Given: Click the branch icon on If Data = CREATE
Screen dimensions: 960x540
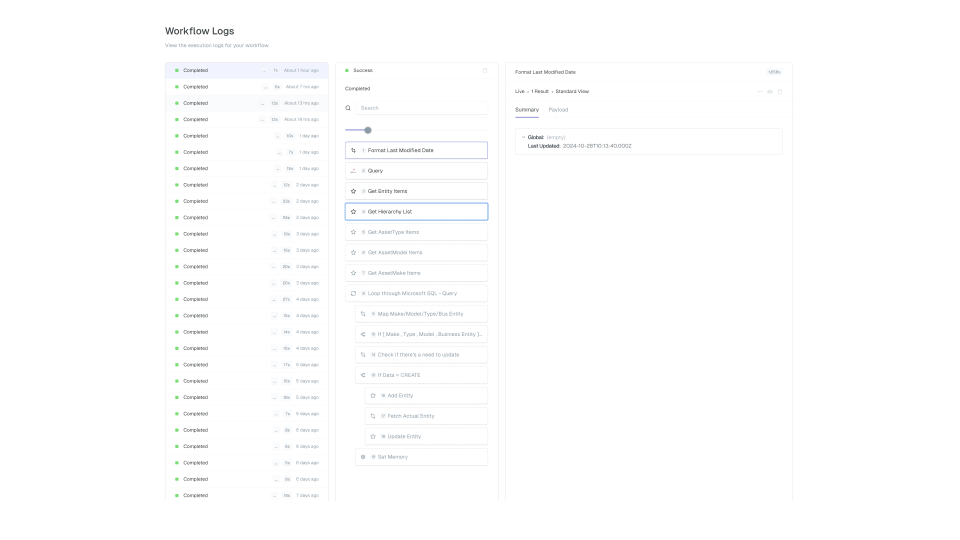Looking at the screenshot, I should [x=362, y=375].
